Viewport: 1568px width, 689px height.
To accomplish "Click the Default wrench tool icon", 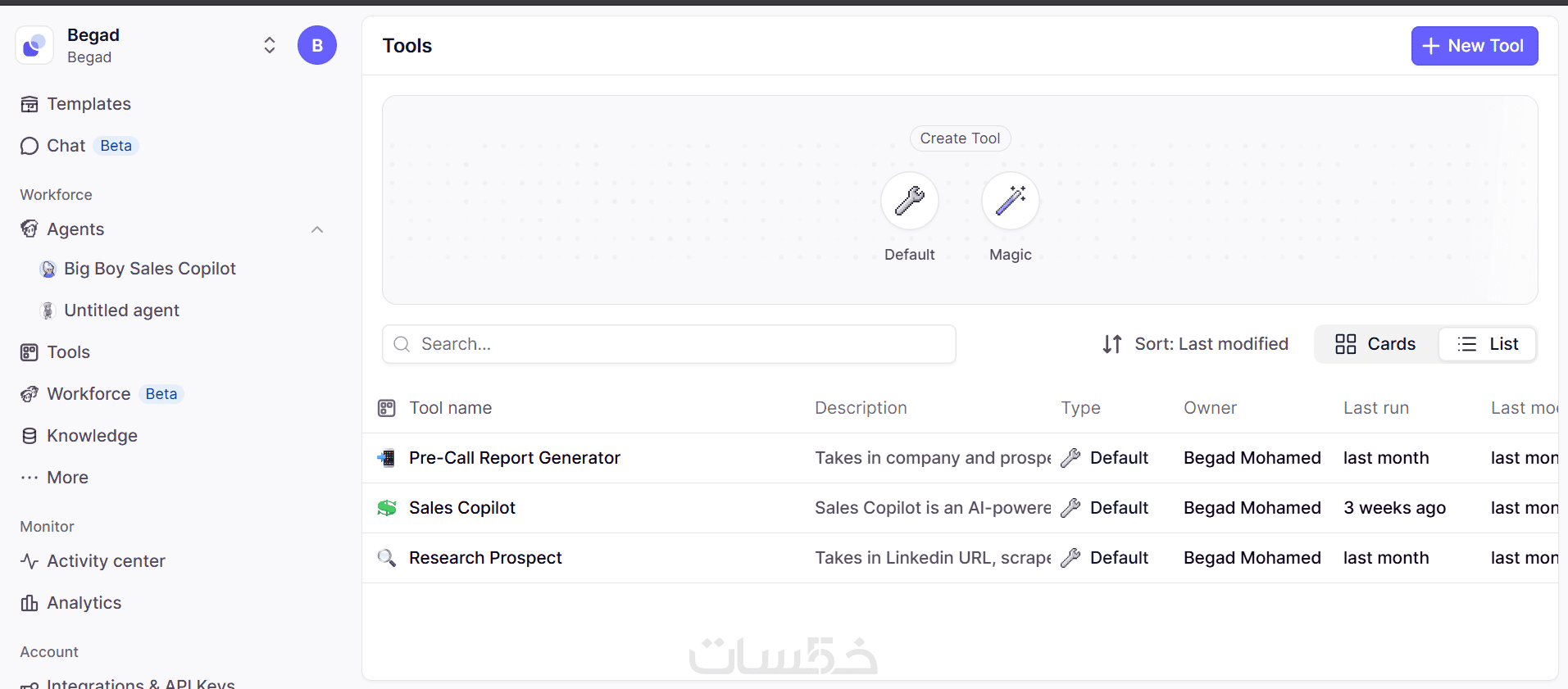I will 909,201.
